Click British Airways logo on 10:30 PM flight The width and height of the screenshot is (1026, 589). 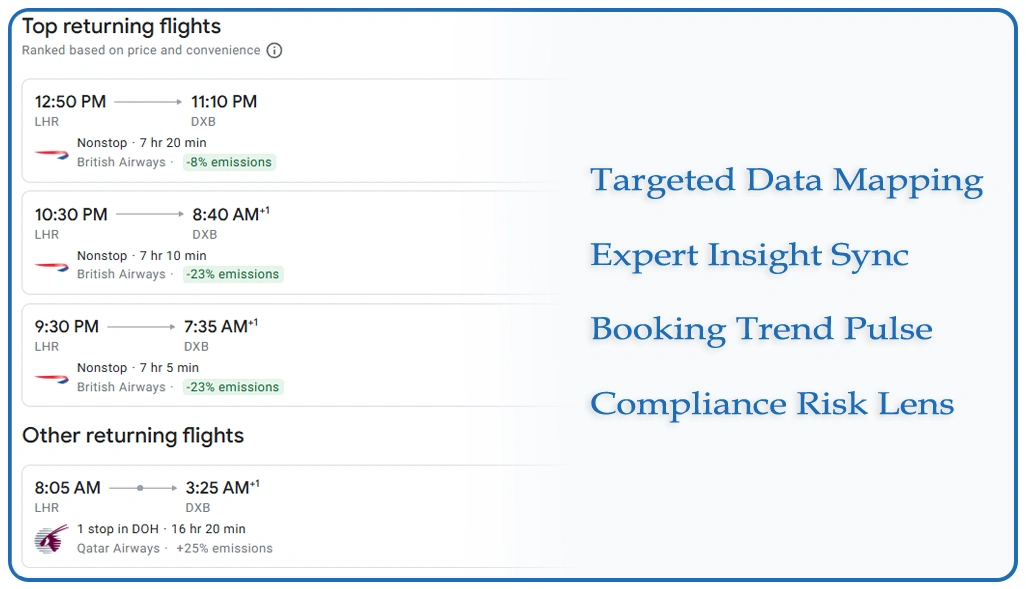tap(51, 265)
